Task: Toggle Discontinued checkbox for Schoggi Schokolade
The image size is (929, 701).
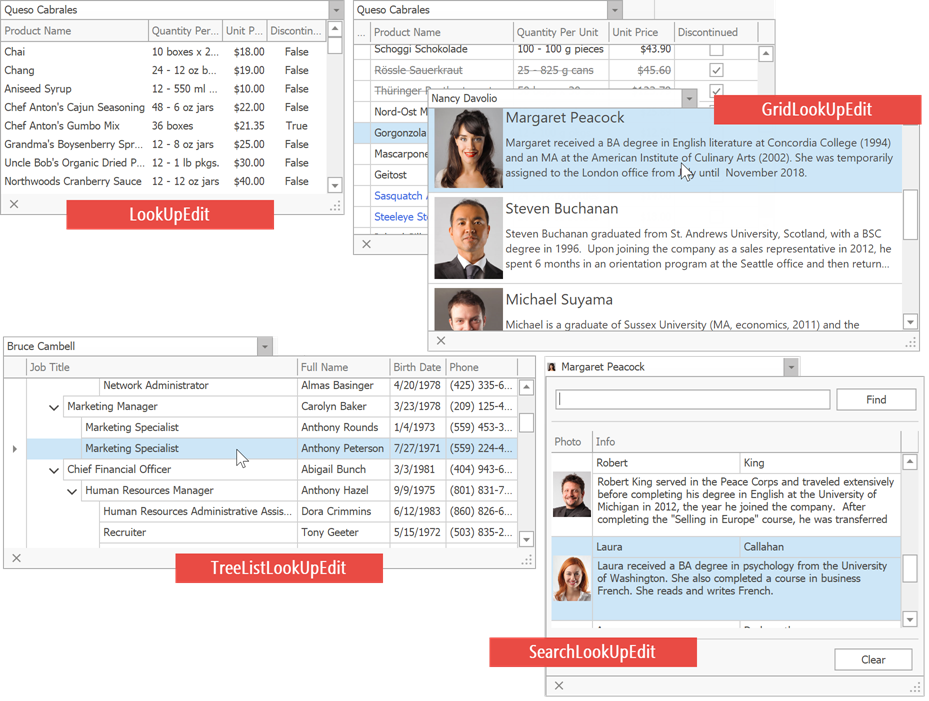Action: tap(716, 50)
